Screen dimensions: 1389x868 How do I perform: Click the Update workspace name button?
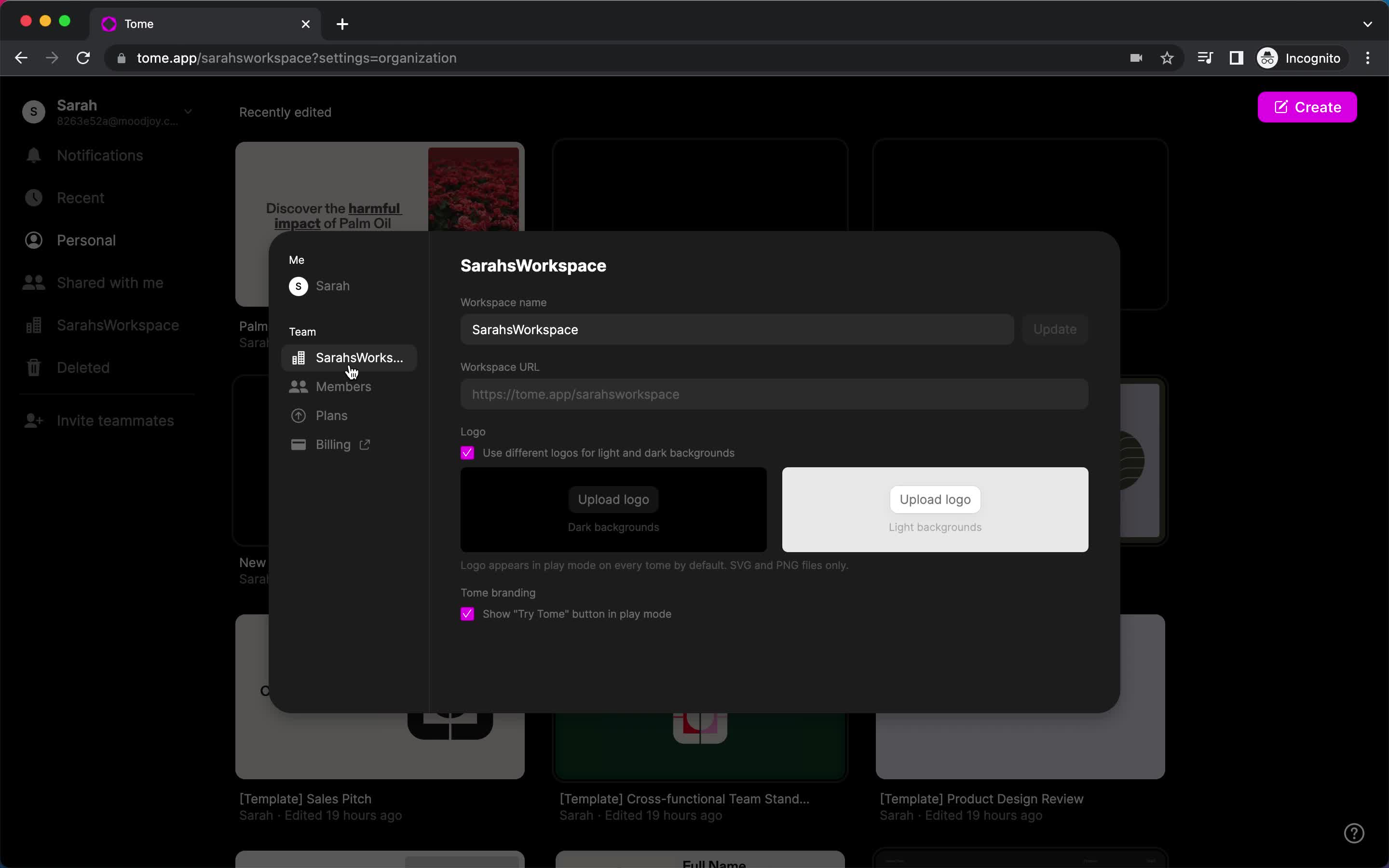pos(1054,329)
